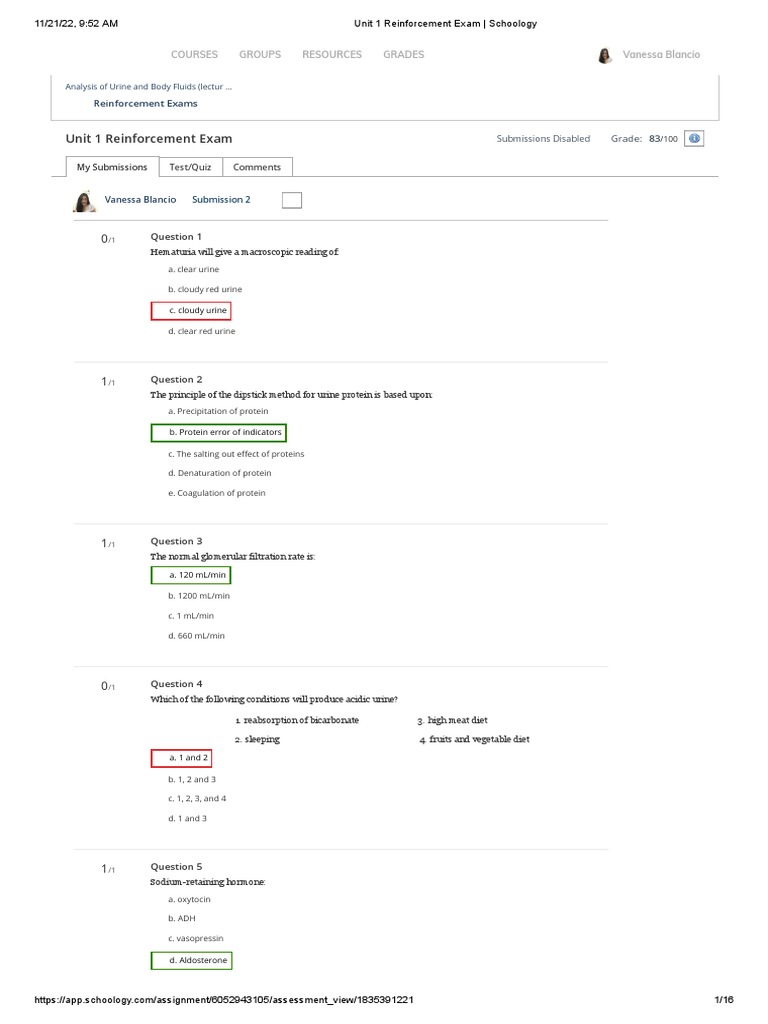The width and height of the screenshot is (768, 1024).
Task: Go to Resources in the top navigation
Action: (332, 55)
